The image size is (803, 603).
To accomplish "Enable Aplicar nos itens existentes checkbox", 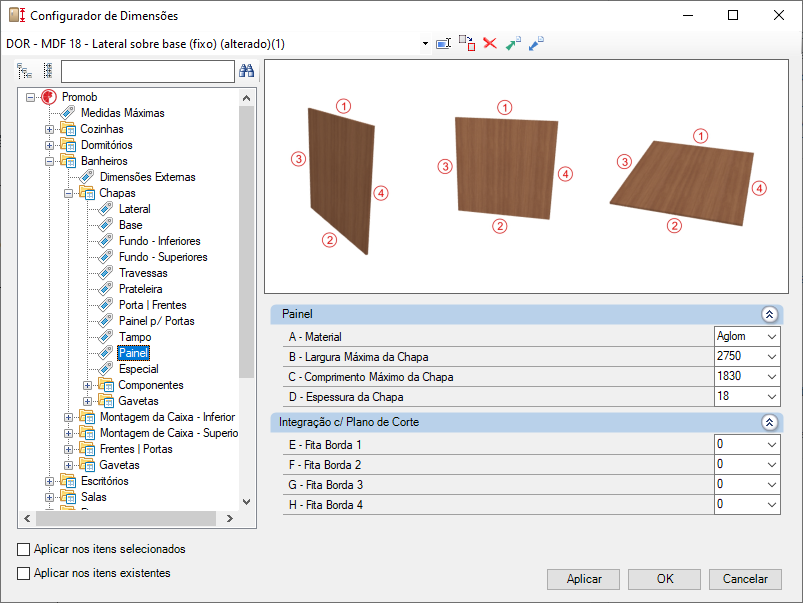I will tap(24, 573).
